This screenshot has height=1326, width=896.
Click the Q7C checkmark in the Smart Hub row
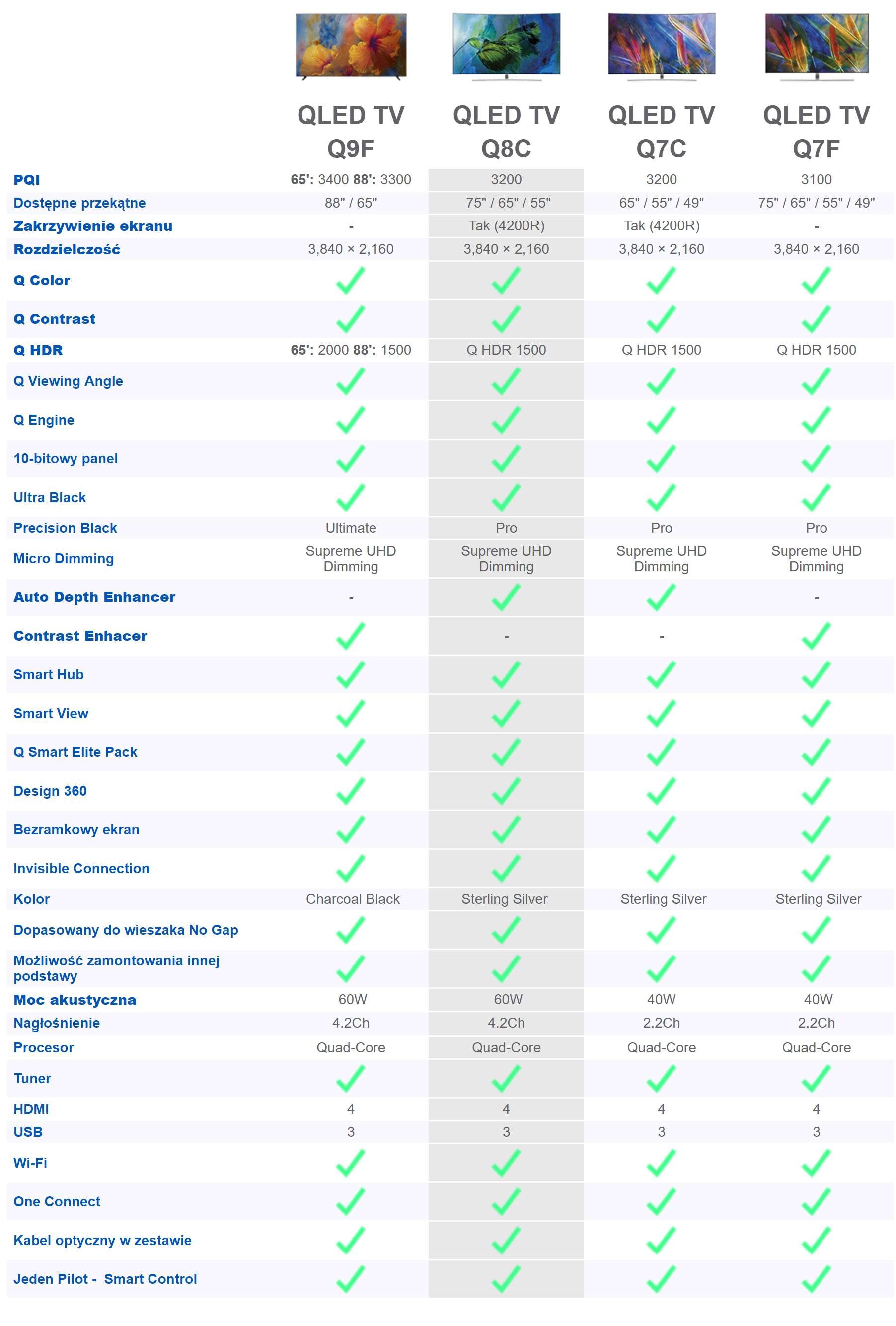click(x=661, y=675)
